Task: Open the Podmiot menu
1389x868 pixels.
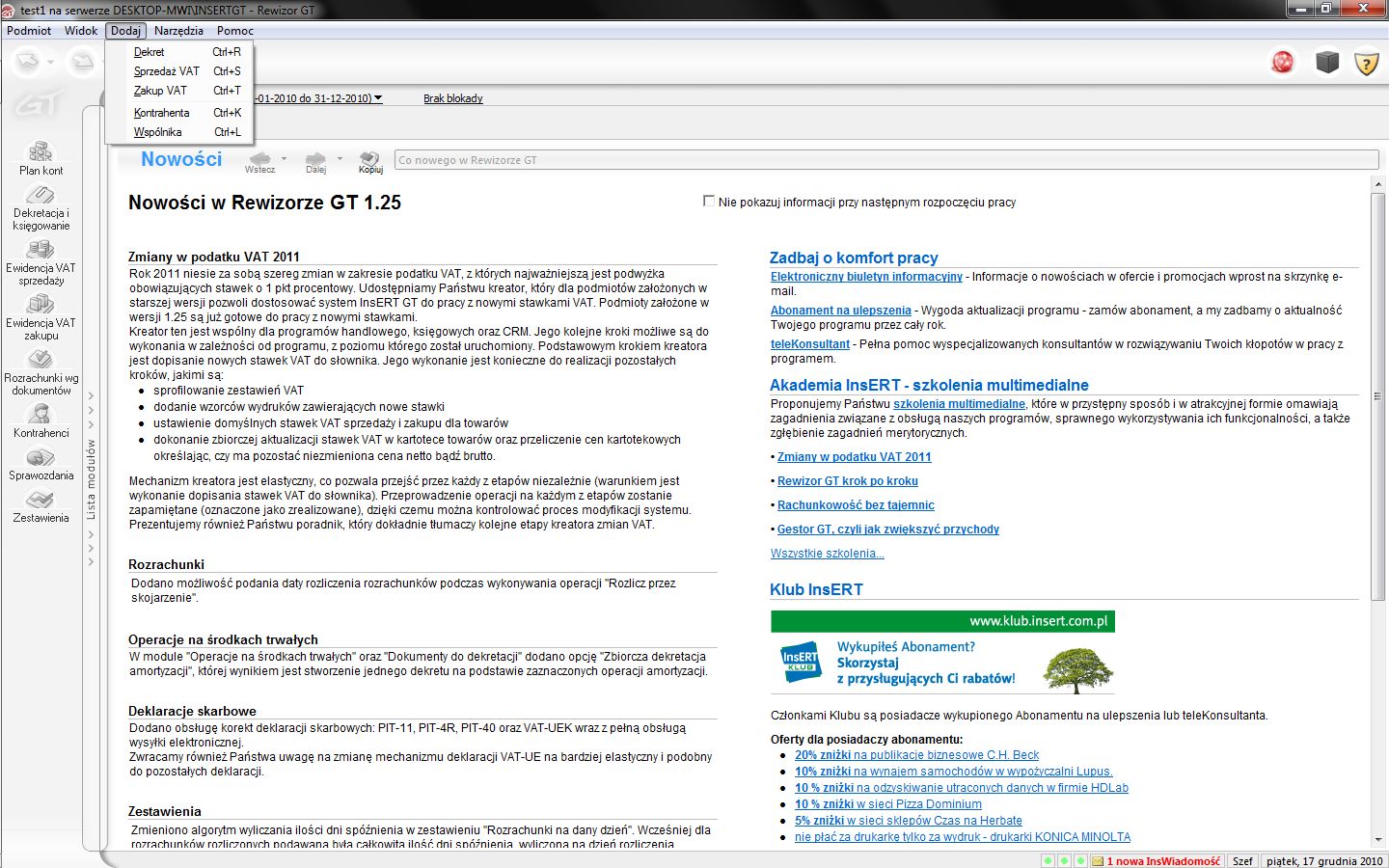Action: coord(29,31)
